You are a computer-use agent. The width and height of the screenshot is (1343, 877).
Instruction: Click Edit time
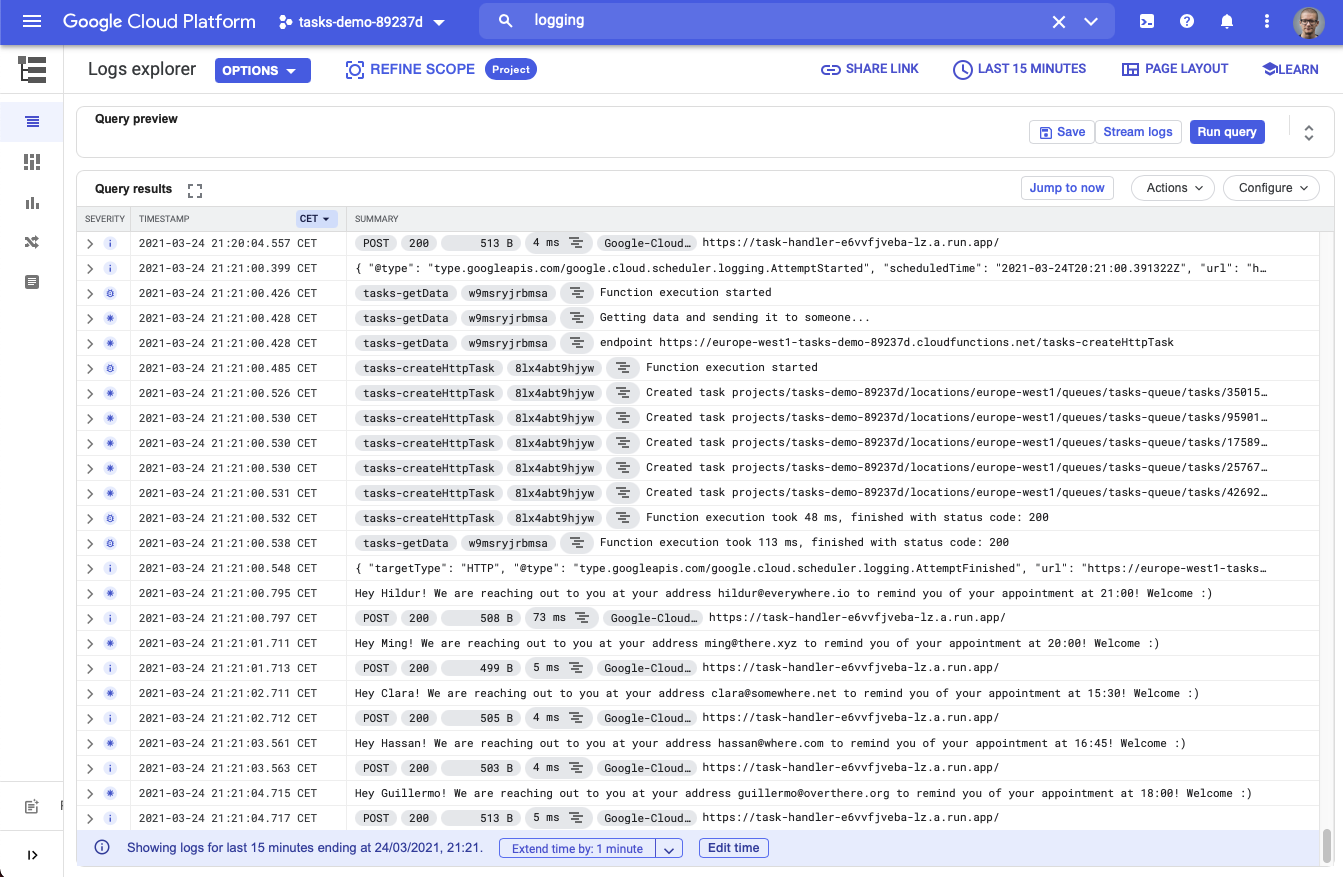pos(734,848)
